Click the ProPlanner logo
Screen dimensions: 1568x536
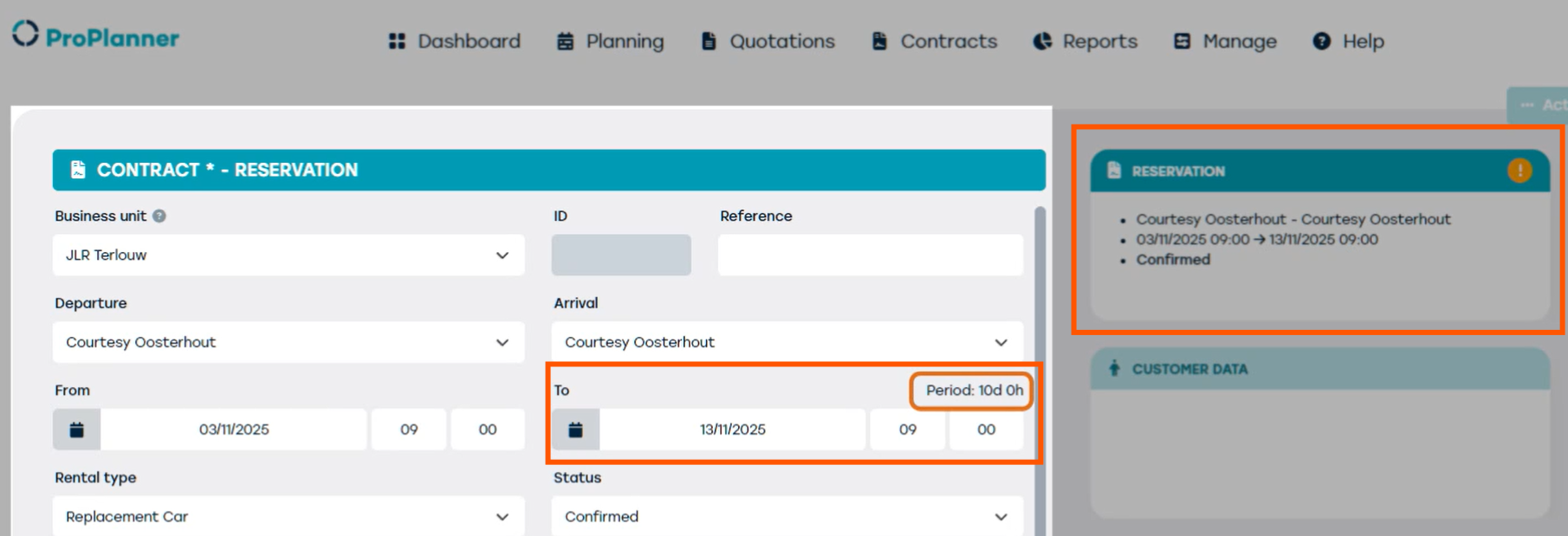(x=95, y=36)
